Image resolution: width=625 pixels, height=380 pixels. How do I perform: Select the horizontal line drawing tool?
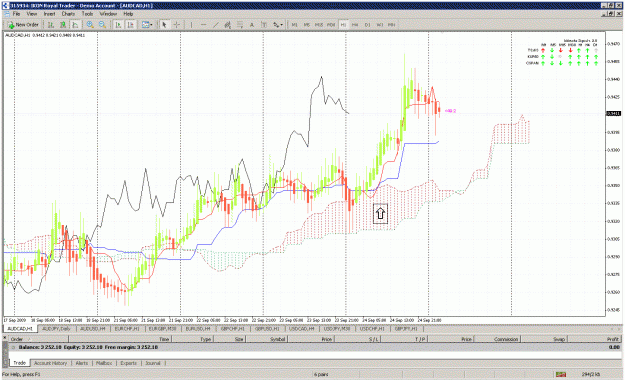click(x=204, y=25)
